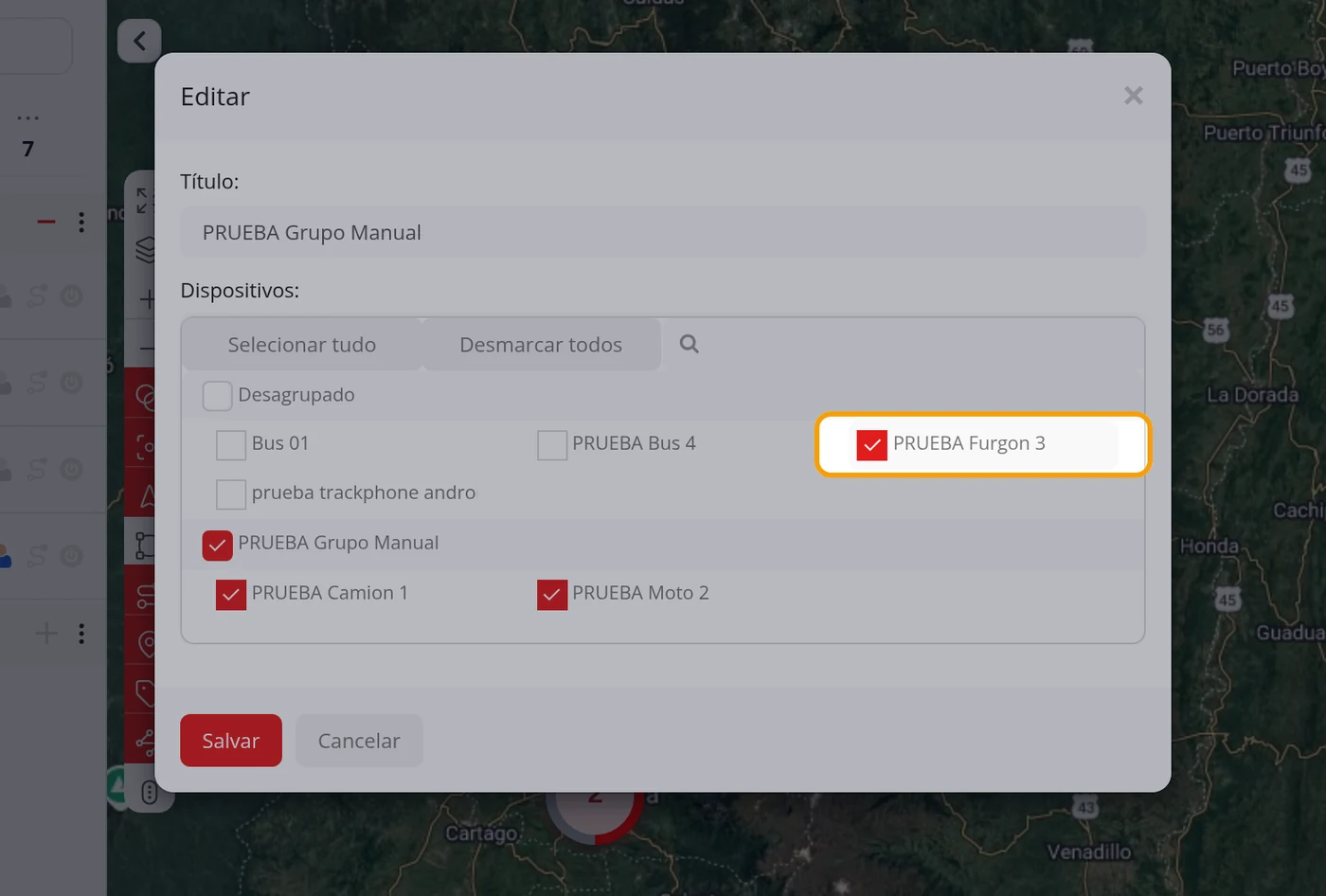The width and height of the screenshot is (1326, 896).
Task: Click into the Título text field
Action: click(663, 232)
